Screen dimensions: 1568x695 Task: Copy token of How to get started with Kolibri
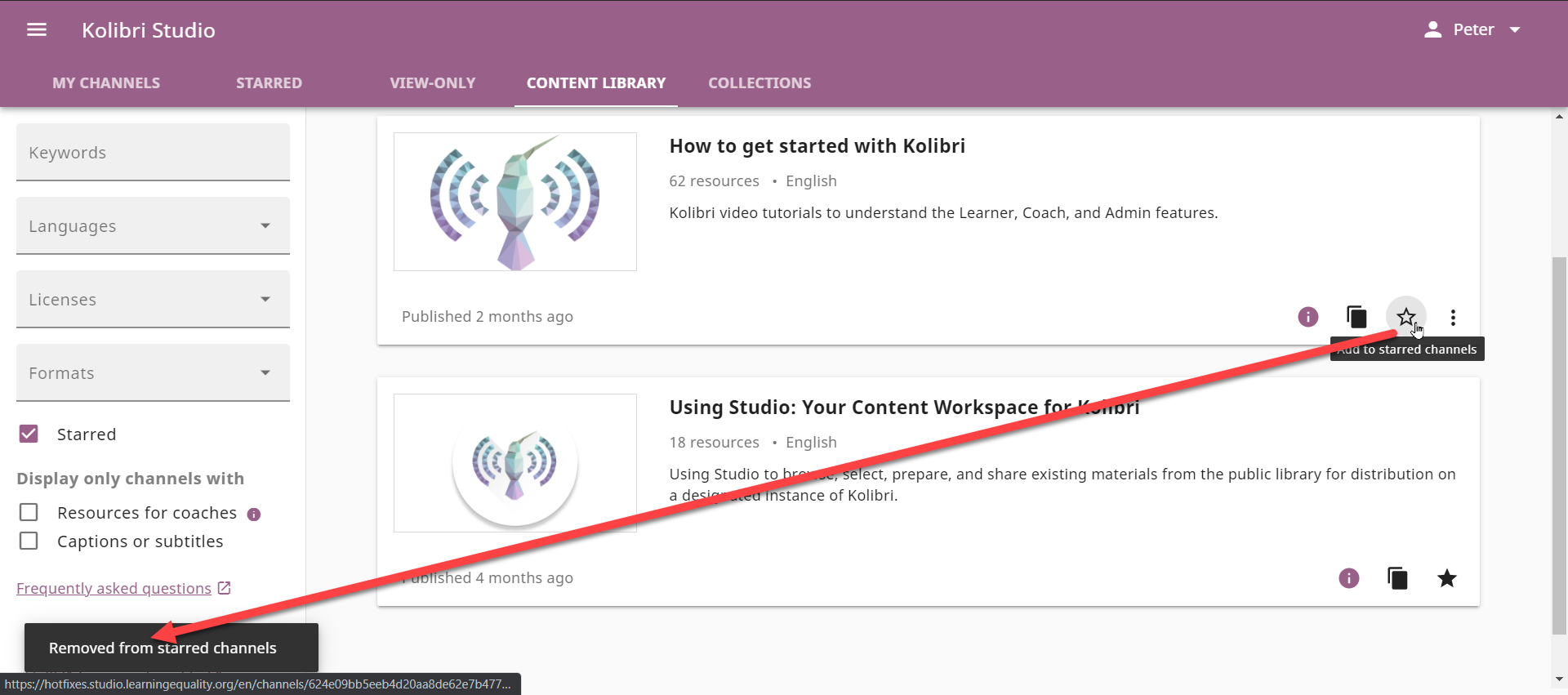pos(1356,317)
